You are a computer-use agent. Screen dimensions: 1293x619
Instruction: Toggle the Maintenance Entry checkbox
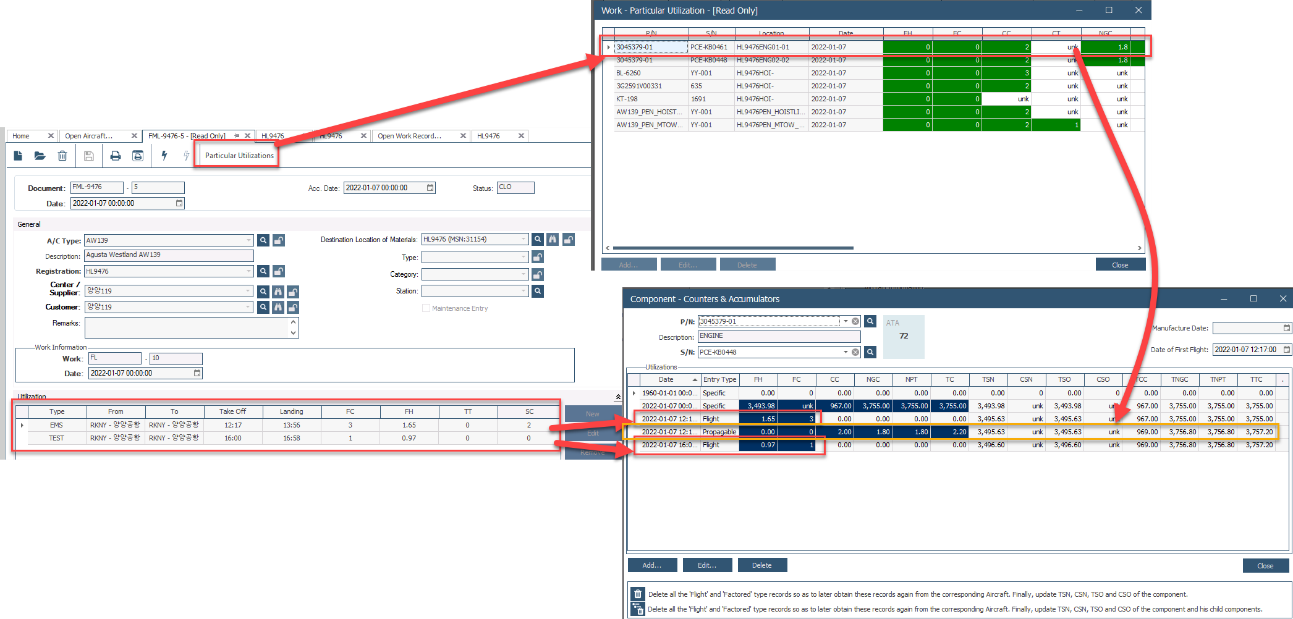426,308
